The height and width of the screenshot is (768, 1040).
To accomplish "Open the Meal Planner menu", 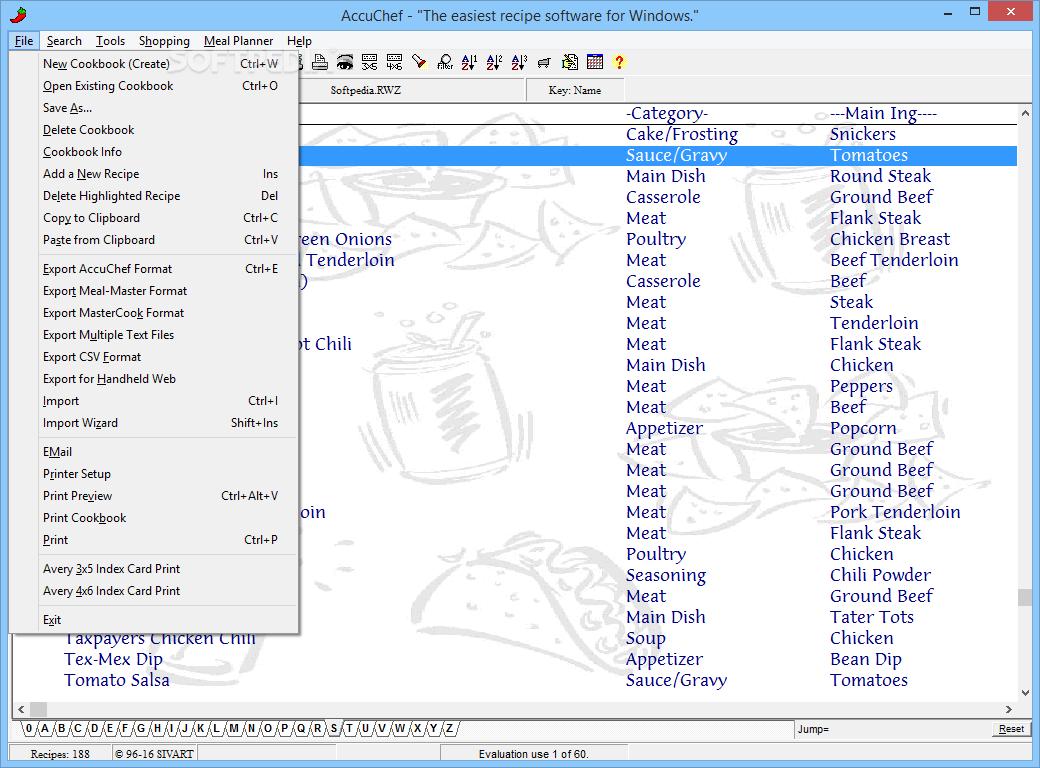I will [x=238, y=40].
